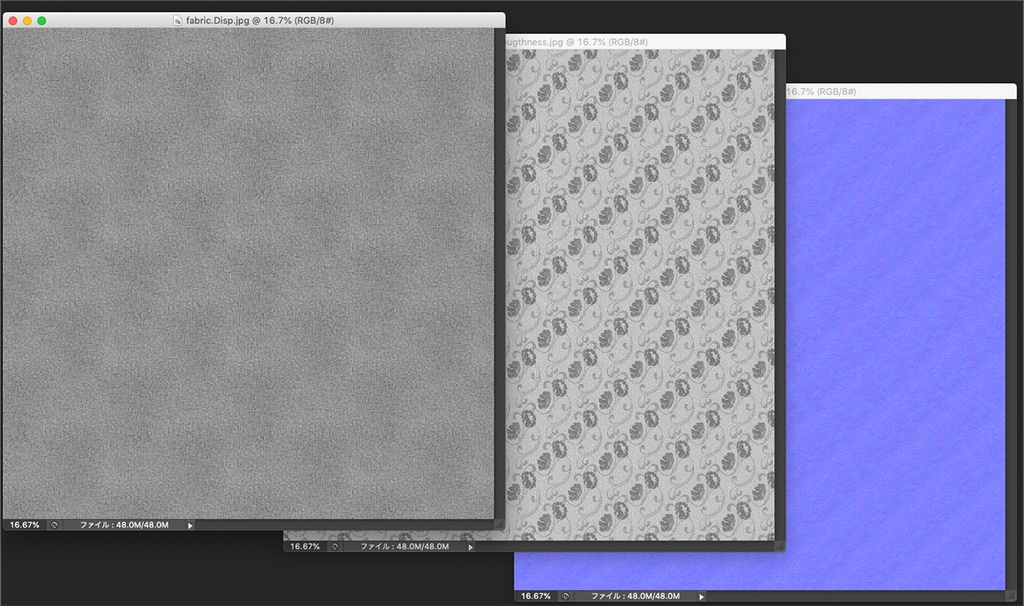Click file size info in normal map status bar
The width and height of the screenshot is (1024, 606).
pyautogui.click(x=635, y=596)
